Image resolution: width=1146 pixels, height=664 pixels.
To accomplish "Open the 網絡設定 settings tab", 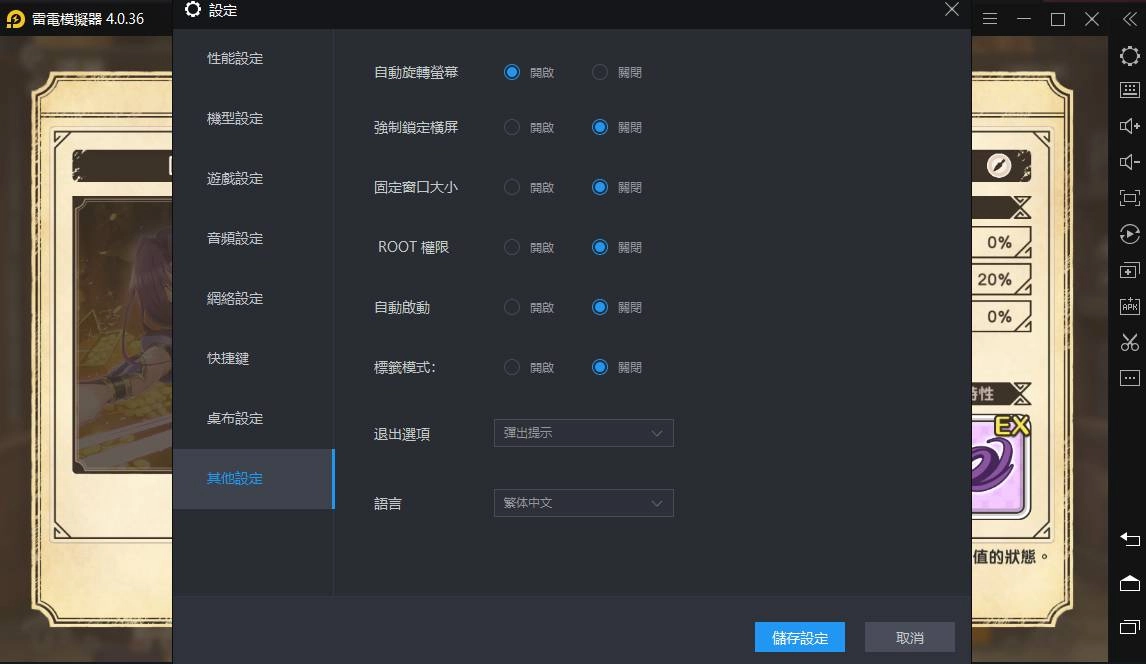I will pyautogui.click(x=235, y=299).
